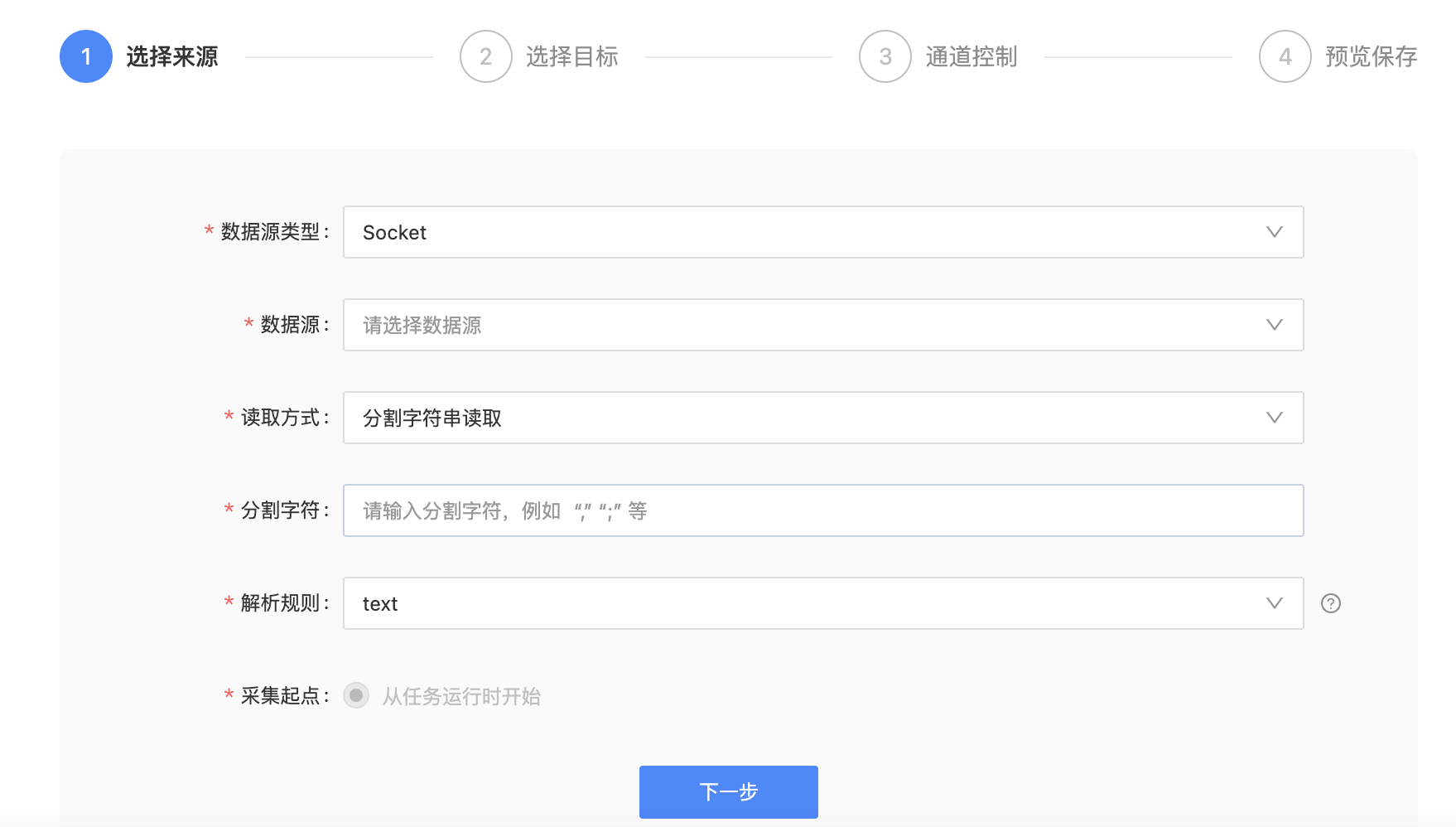Open the 解析规则 text dropdown
Image resolution: width=1456 pixels, height=827 pixels.
tap(823, 603)
